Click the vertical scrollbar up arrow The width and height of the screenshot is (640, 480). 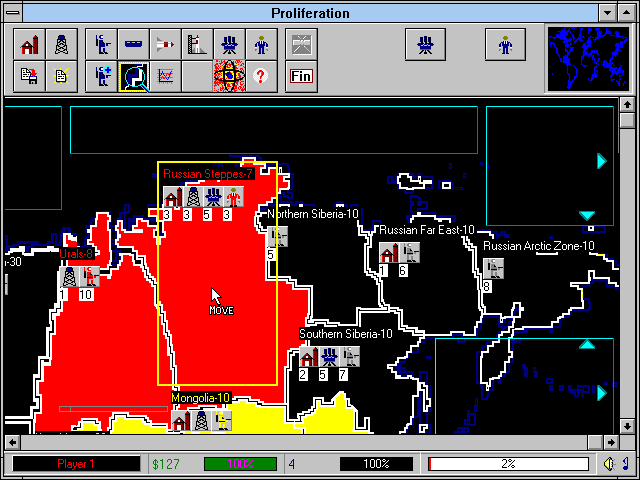click(x=627, y=104)
